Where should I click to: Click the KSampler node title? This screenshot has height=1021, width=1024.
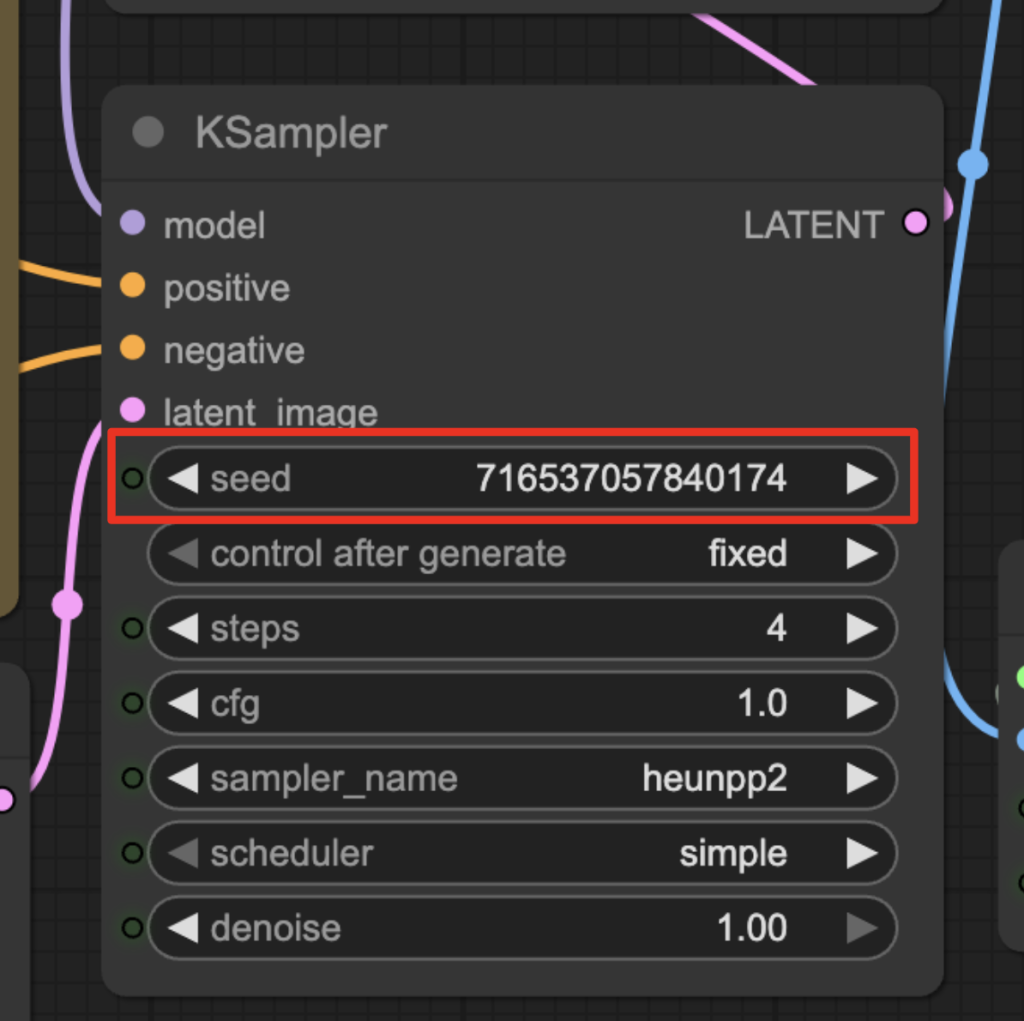[291, 133]
